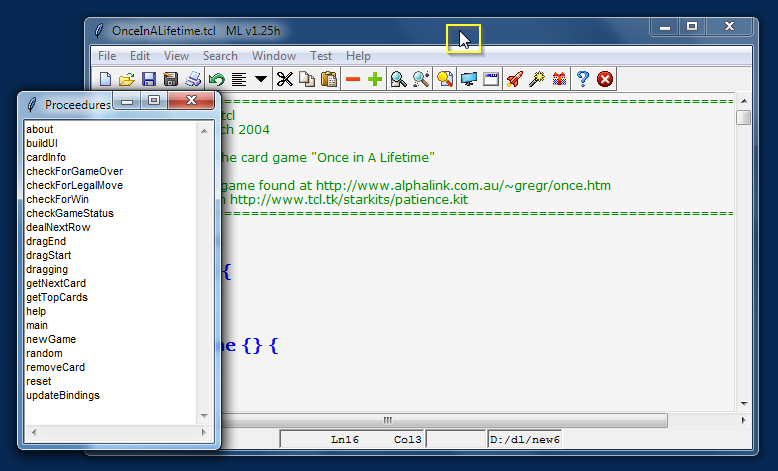The width and height of the screenshot is (778, 471).
Task: Select 'checkForLegalMove' procedure
Action: (74, 186)
